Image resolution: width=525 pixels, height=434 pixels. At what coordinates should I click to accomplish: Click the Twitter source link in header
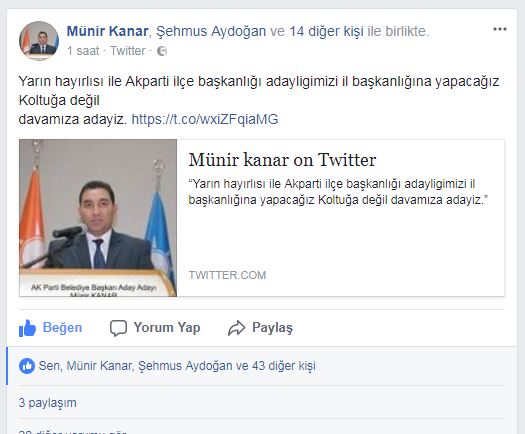click(x=128, y=51)
